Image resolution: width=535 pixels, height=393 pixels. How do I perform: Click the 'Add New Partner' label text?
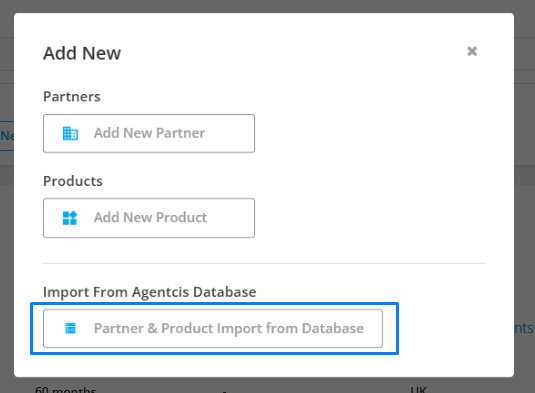coord(149,133)
